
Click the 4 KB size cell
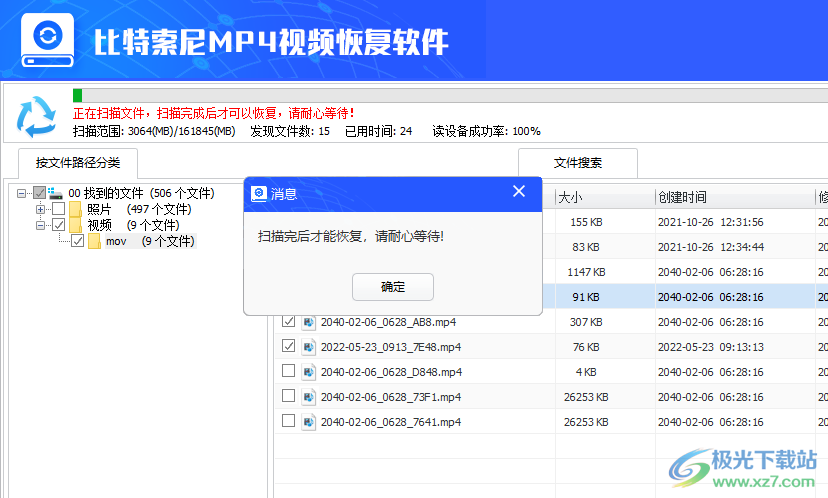pyautogui.click(x=586, y=372)
